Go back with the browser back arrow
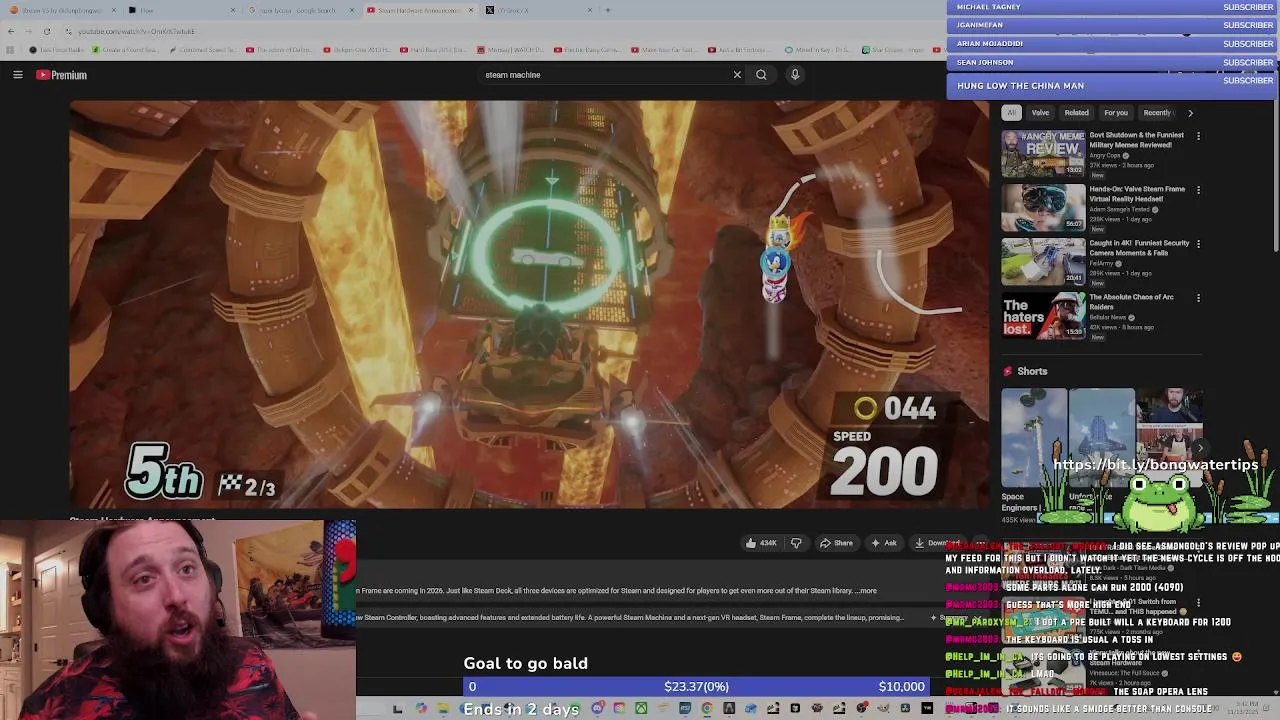This screenshot has height=720, width=1280. pyautogui.click(x=11, y=31)
